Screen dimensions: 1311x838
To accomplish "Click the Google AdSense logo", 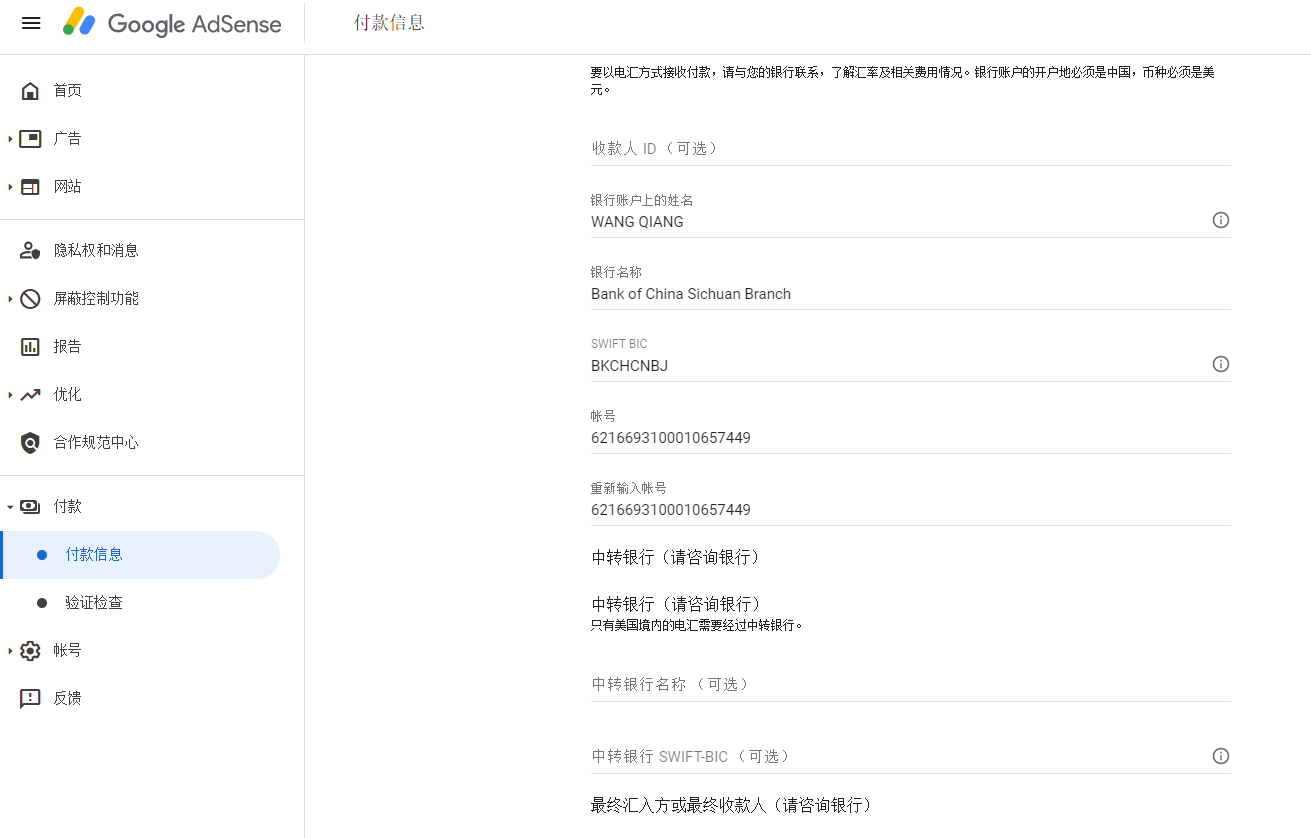I will (x=172, y=23).
